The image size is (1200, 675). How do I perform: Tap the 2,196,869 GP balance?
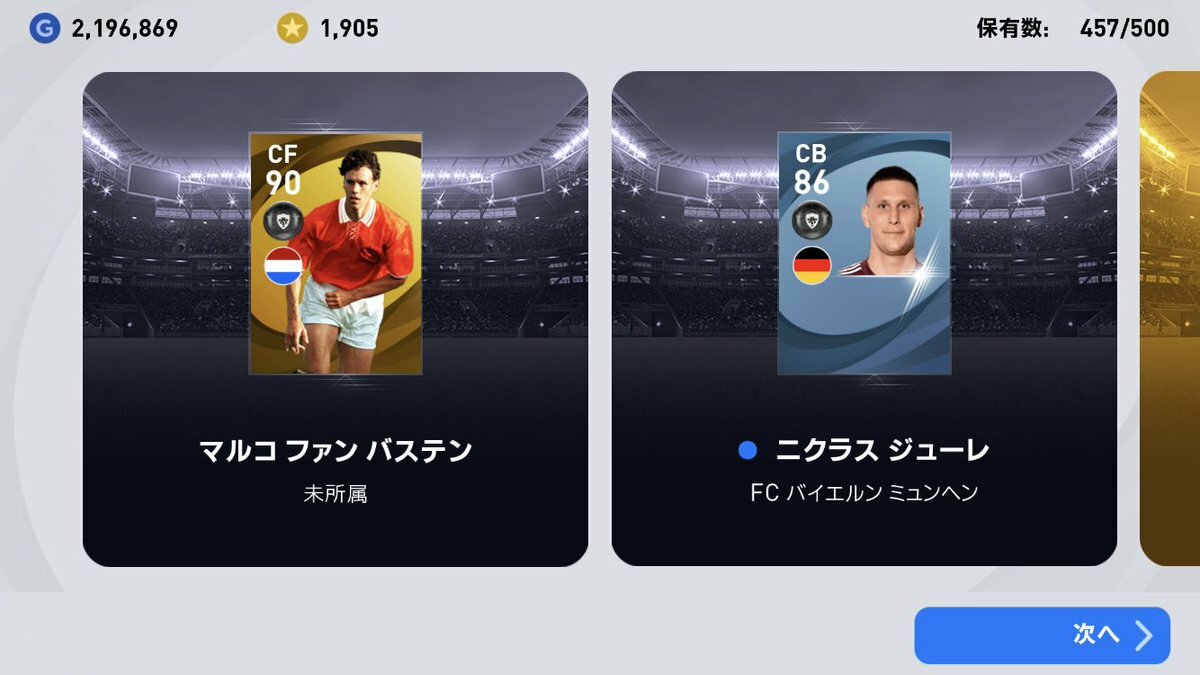point(125,29)
